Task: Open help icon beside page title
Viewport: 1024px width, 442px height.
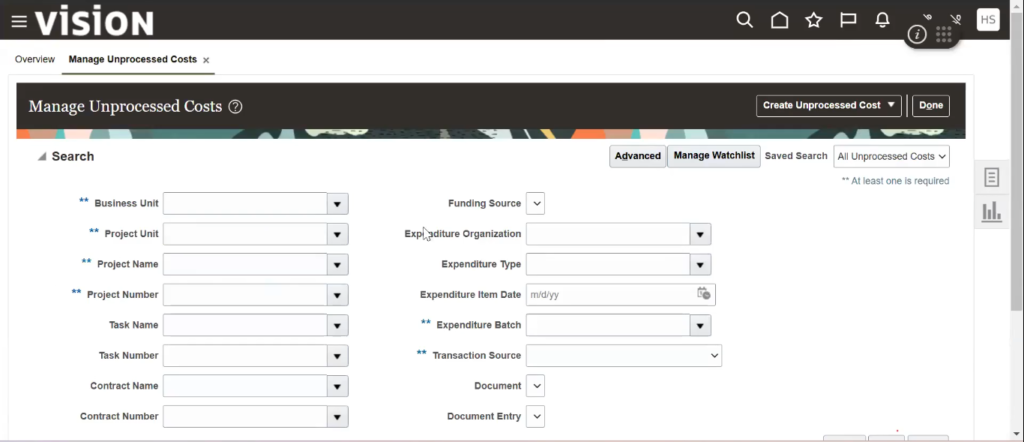Action: pos(236,107)
